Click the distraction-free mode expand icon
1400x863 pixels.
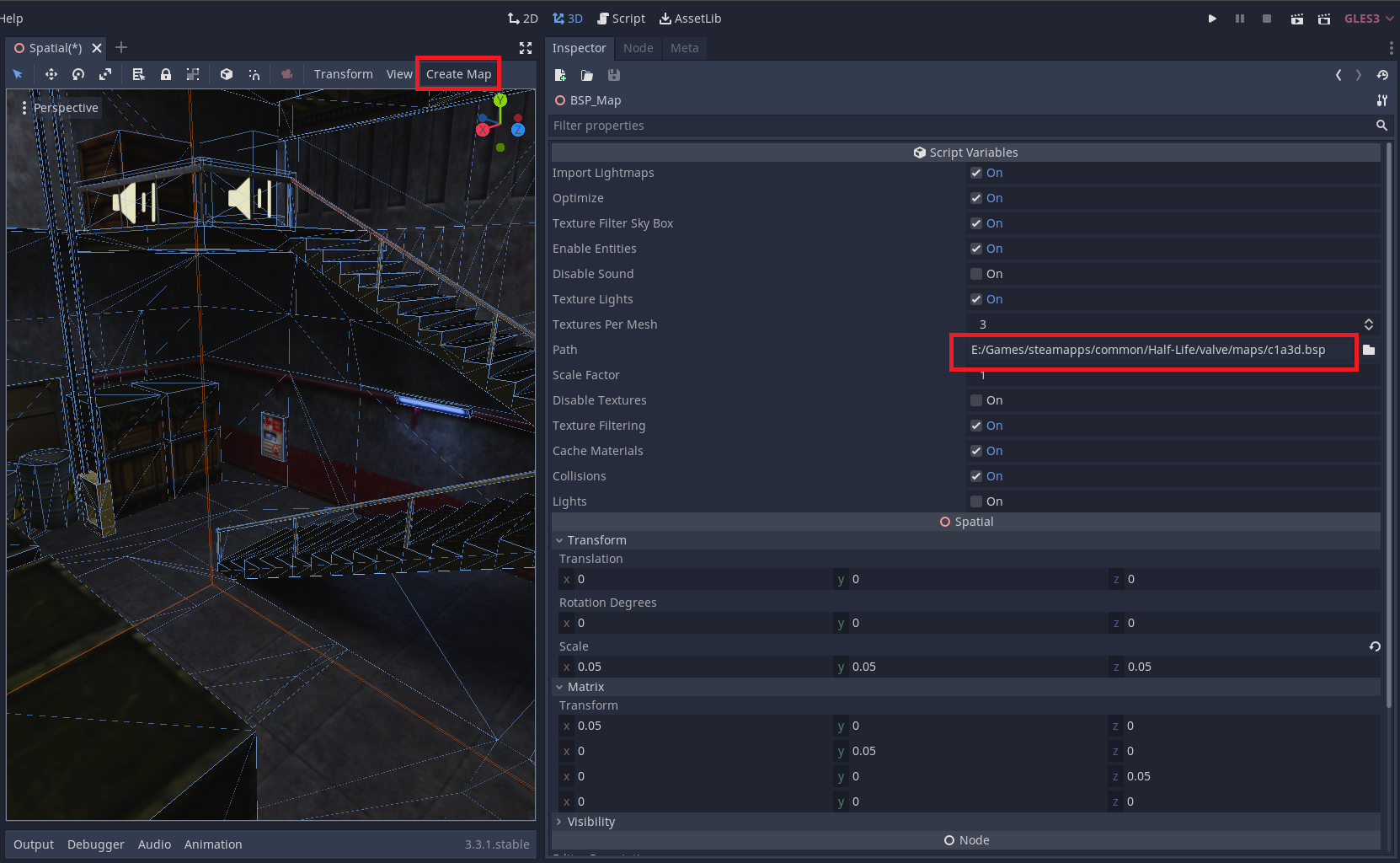526,48
